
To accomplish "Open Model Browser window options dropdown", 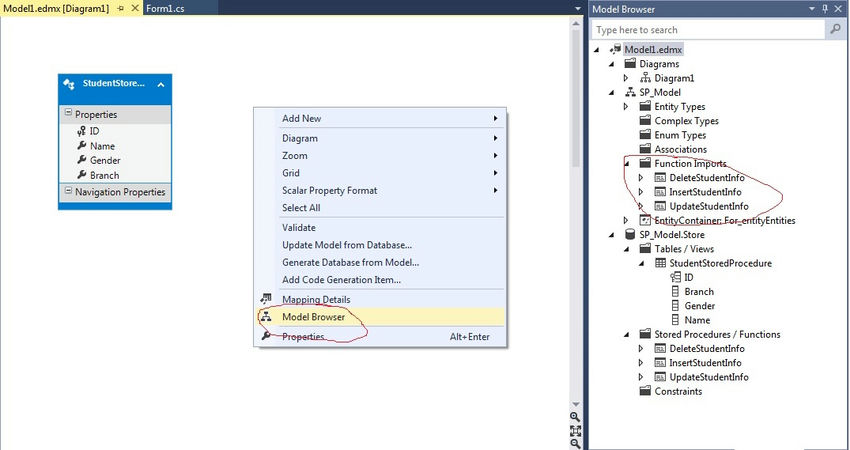I will click(812, 9).
